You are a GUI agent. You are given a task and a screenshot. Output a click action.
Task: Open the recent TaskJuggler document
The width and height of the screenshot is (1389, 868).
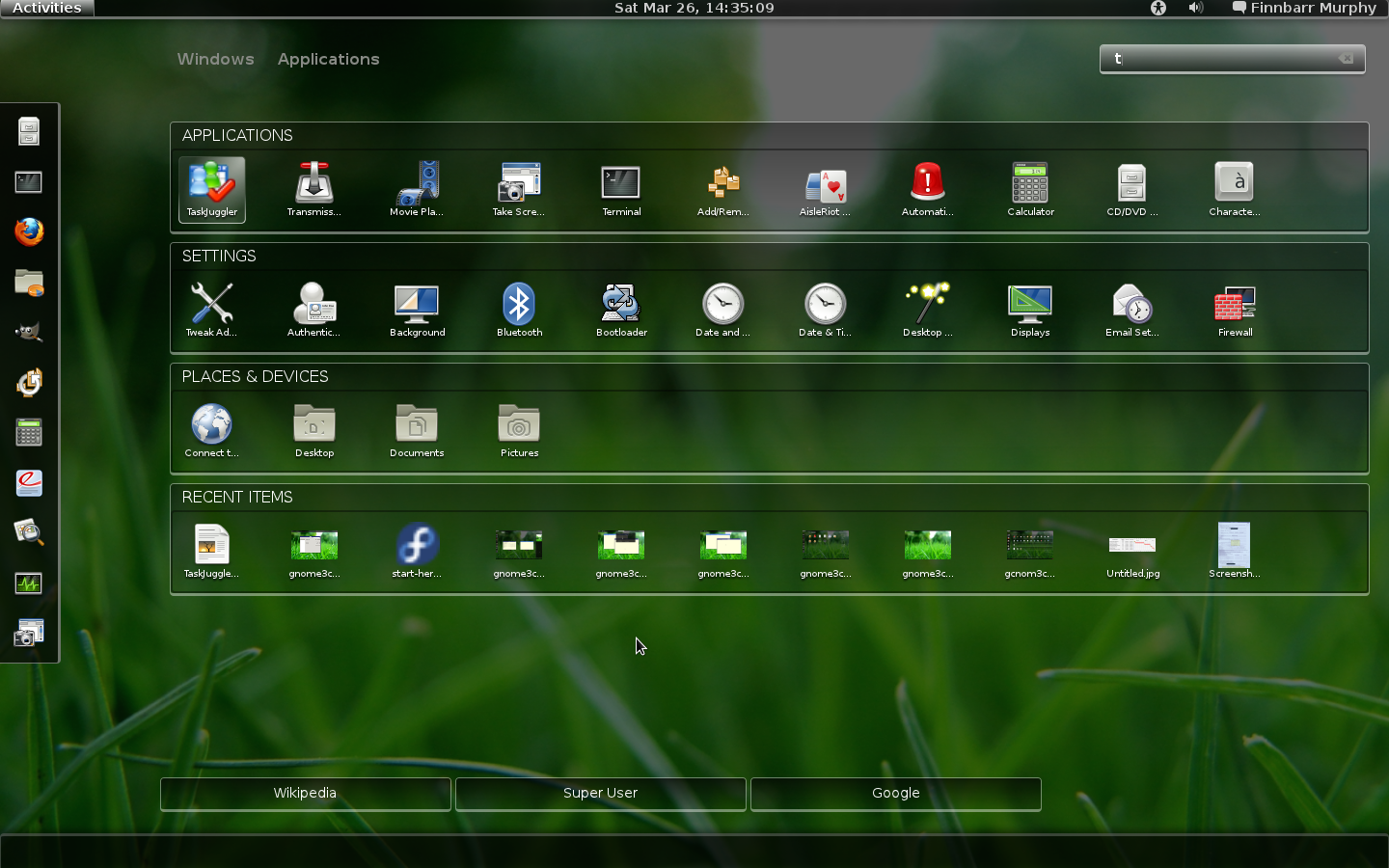pos(212,552)
